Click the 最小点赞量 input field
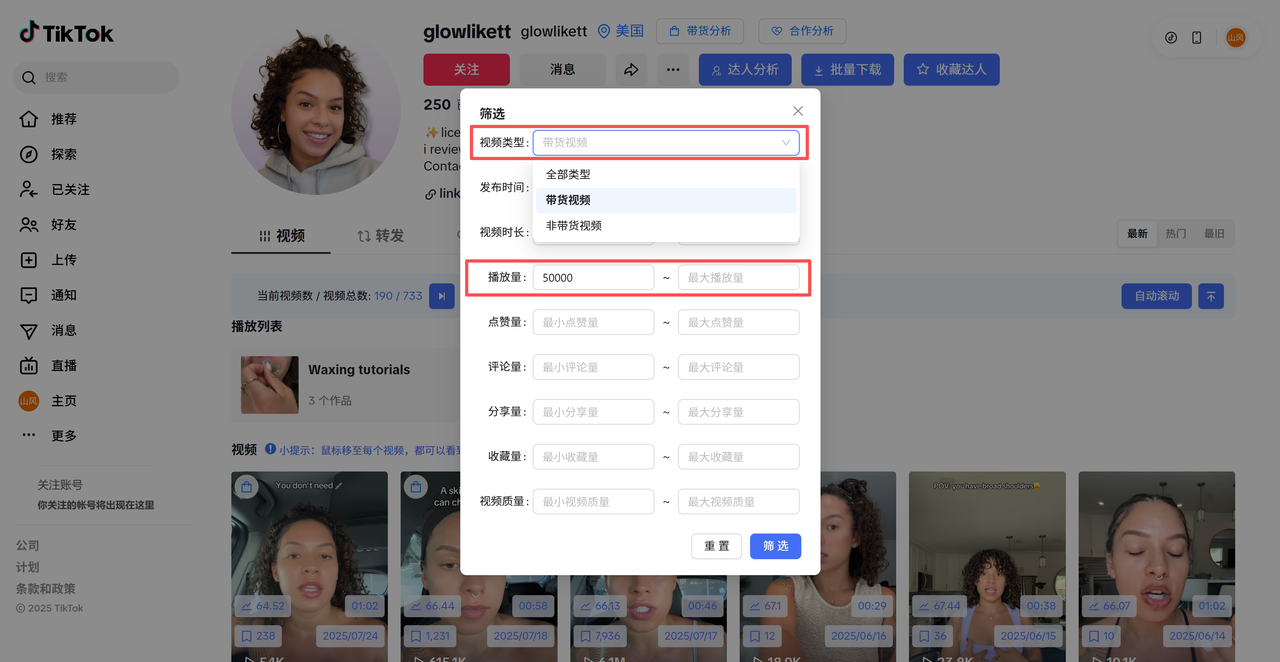1280x662 pixels. 593,322
